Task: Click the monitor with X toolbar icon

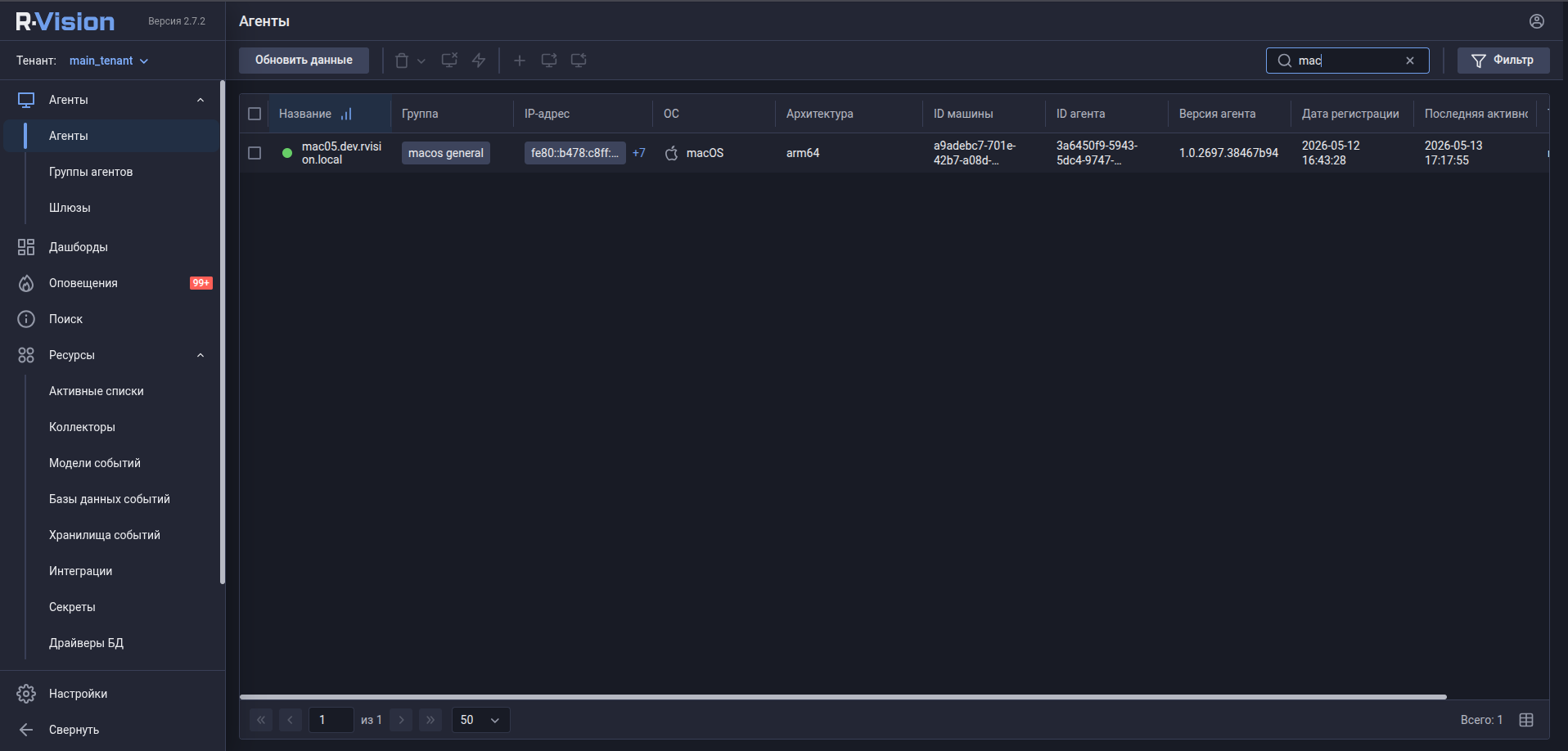Action: pos(449,61)
